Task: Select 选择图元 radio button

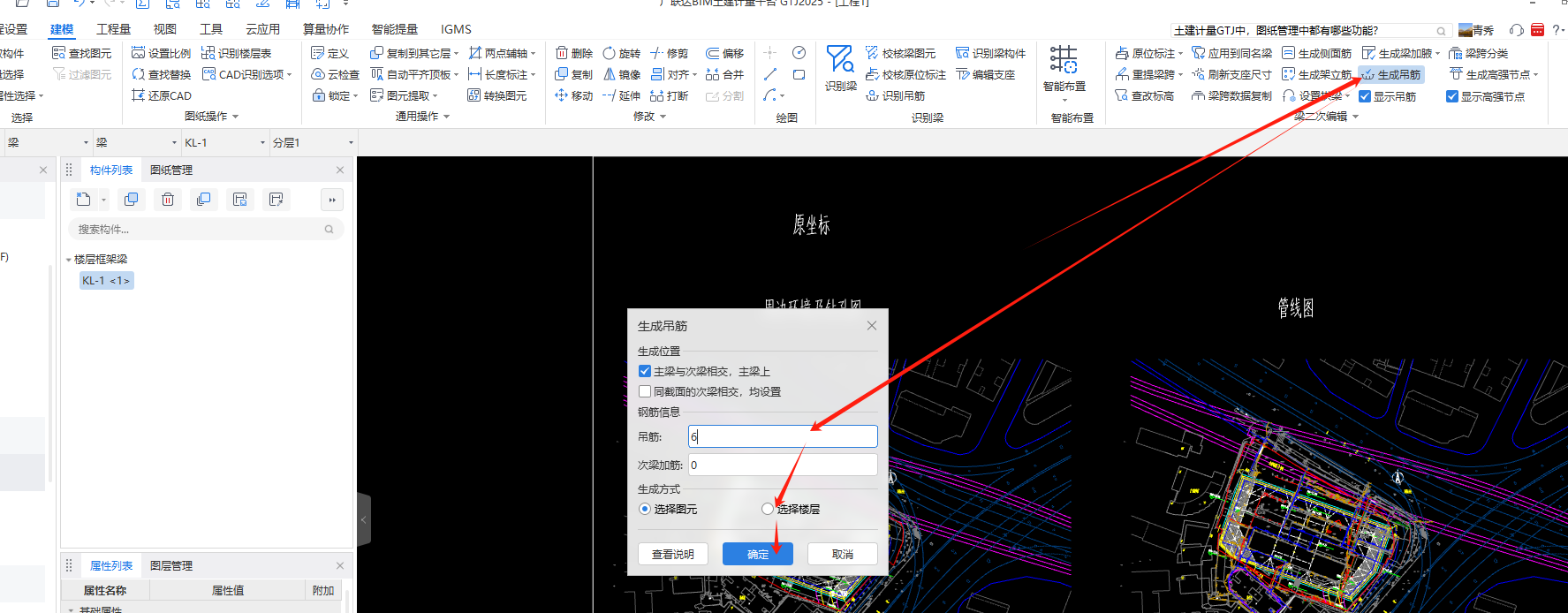Action: click(x=645, y=509)
